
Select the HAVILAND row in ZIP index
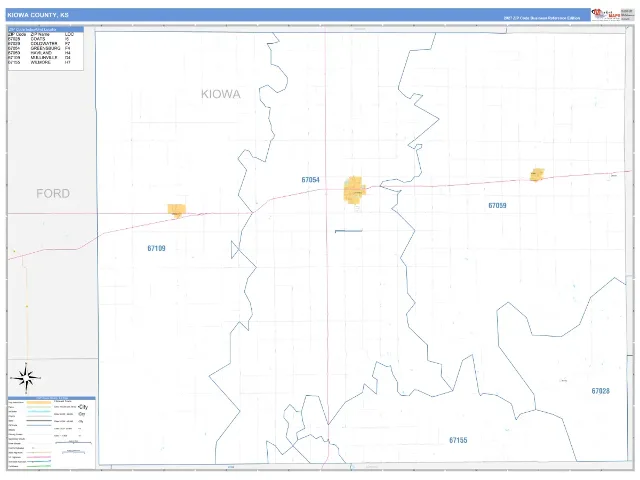pyautogui.click(x=39, y=53)
